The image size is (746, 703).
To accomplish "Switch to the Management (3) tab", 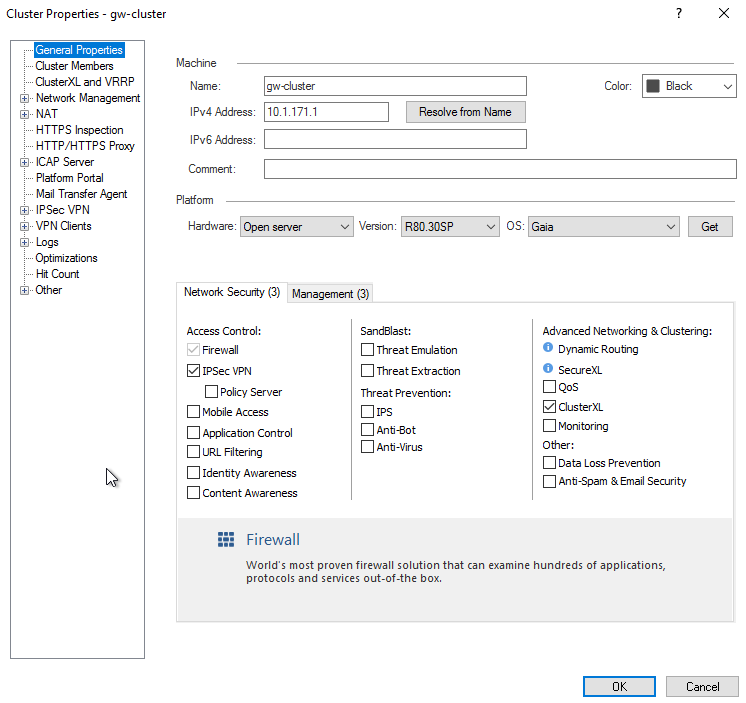I will 330,294.
